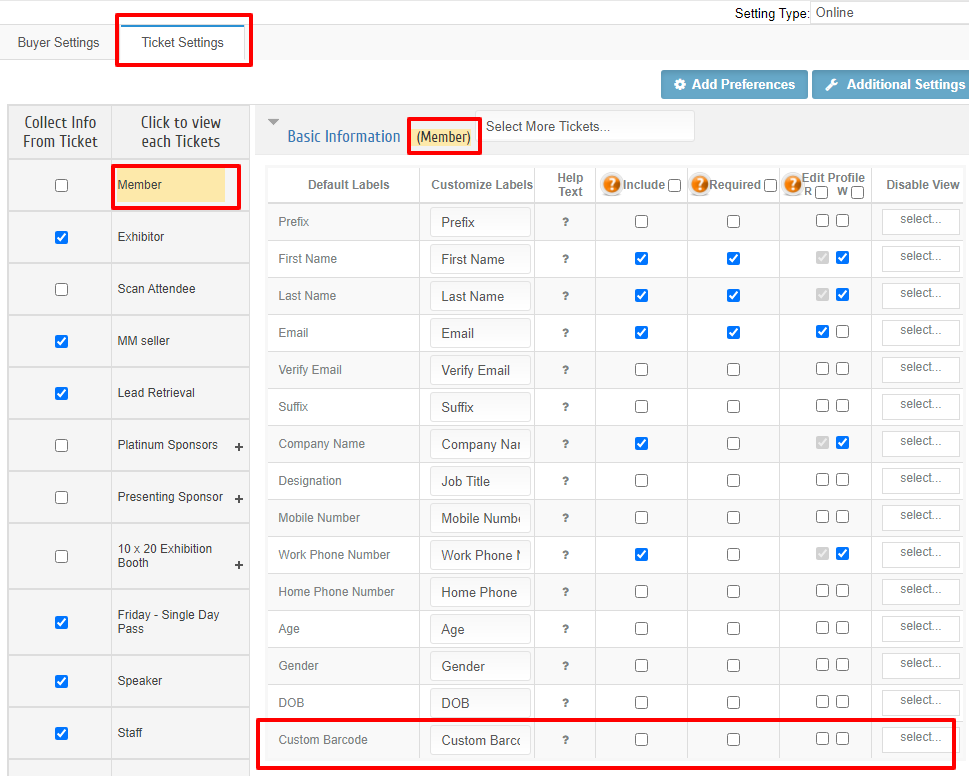This screenshot has height=776, width=969.
Task: Open the Ticket Settings tab
Action: pos(182,43)
